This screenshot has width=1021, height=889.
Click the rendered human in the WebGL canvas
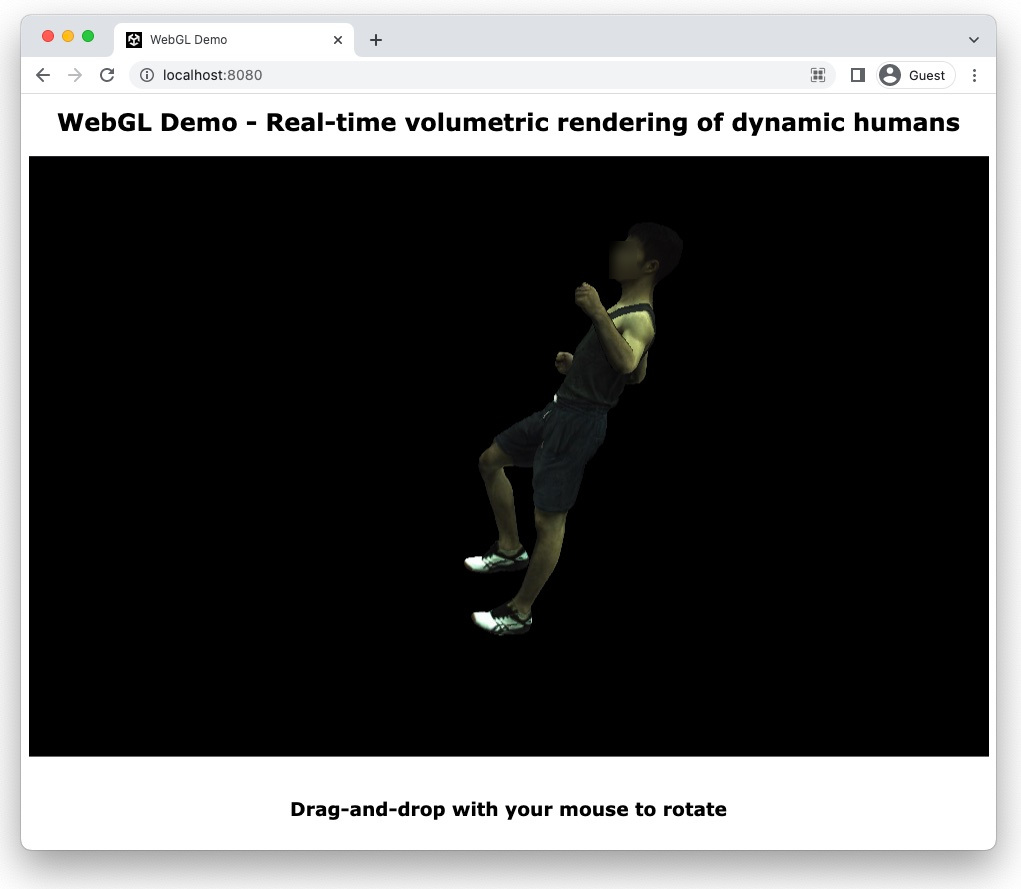(x=573, y=428)
